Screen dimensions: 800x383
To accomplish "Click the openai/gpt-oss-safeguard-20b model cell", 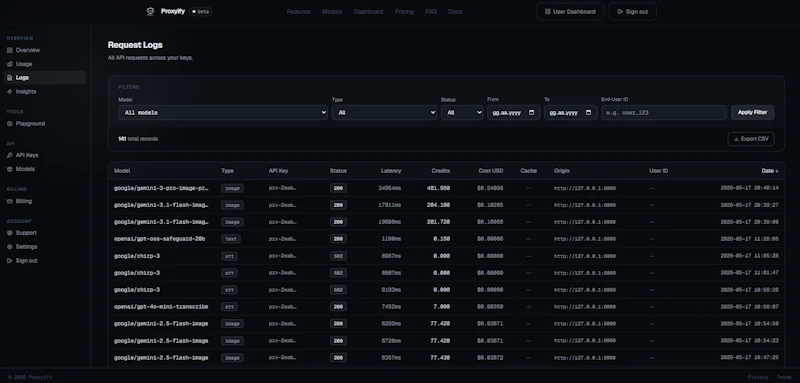I will tap(160, 239).
